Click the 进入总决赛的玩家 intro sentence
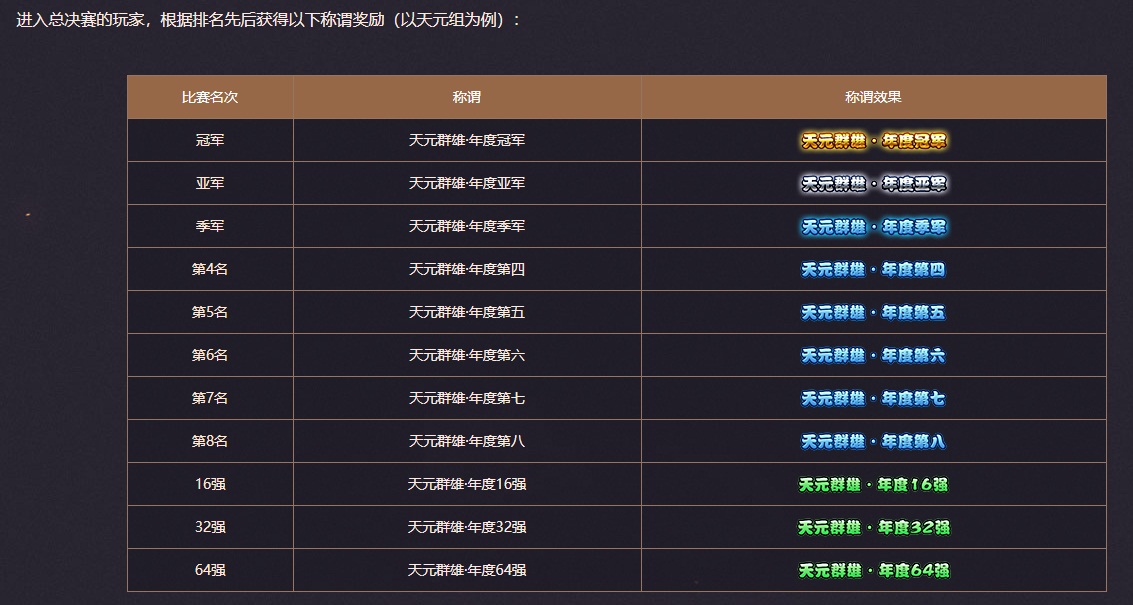 [x=268, y=20]
